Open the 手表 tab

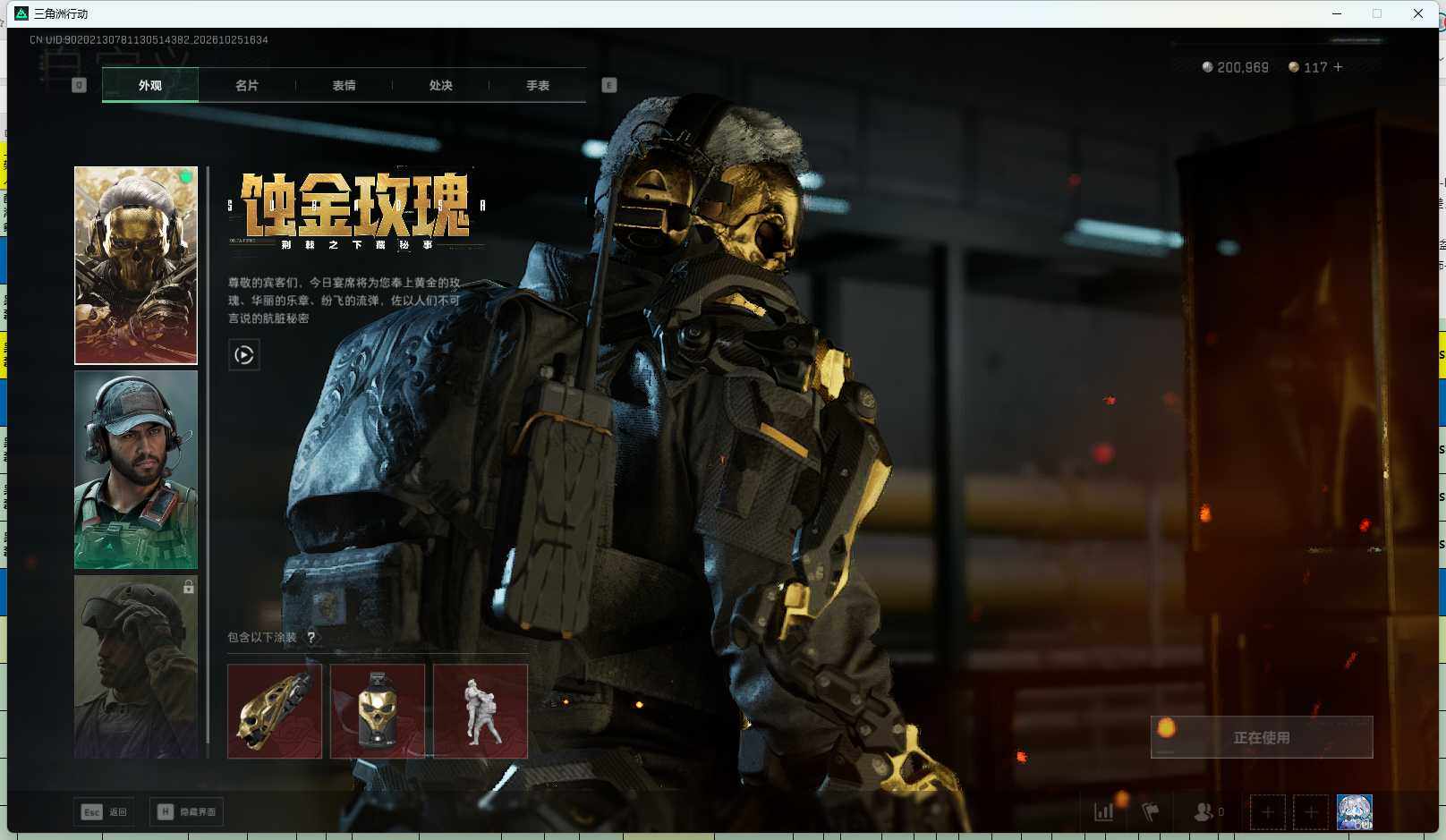tap(538, 85)
